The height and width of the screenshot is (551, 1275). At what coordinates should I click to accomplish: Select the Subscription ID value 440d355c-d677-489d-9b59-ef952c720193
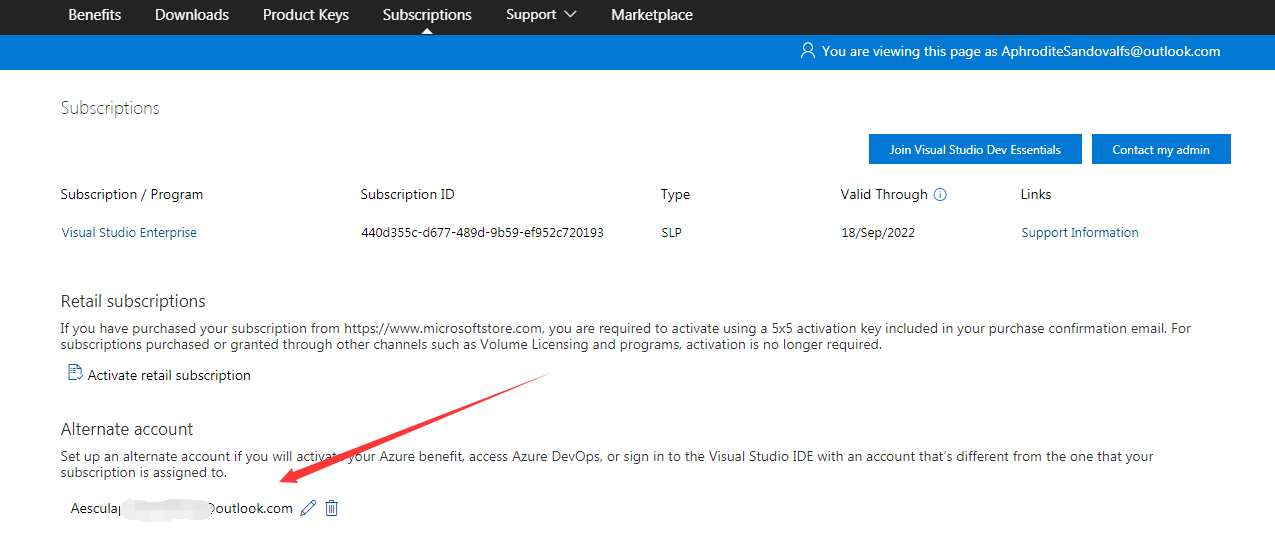pos(482,233)
